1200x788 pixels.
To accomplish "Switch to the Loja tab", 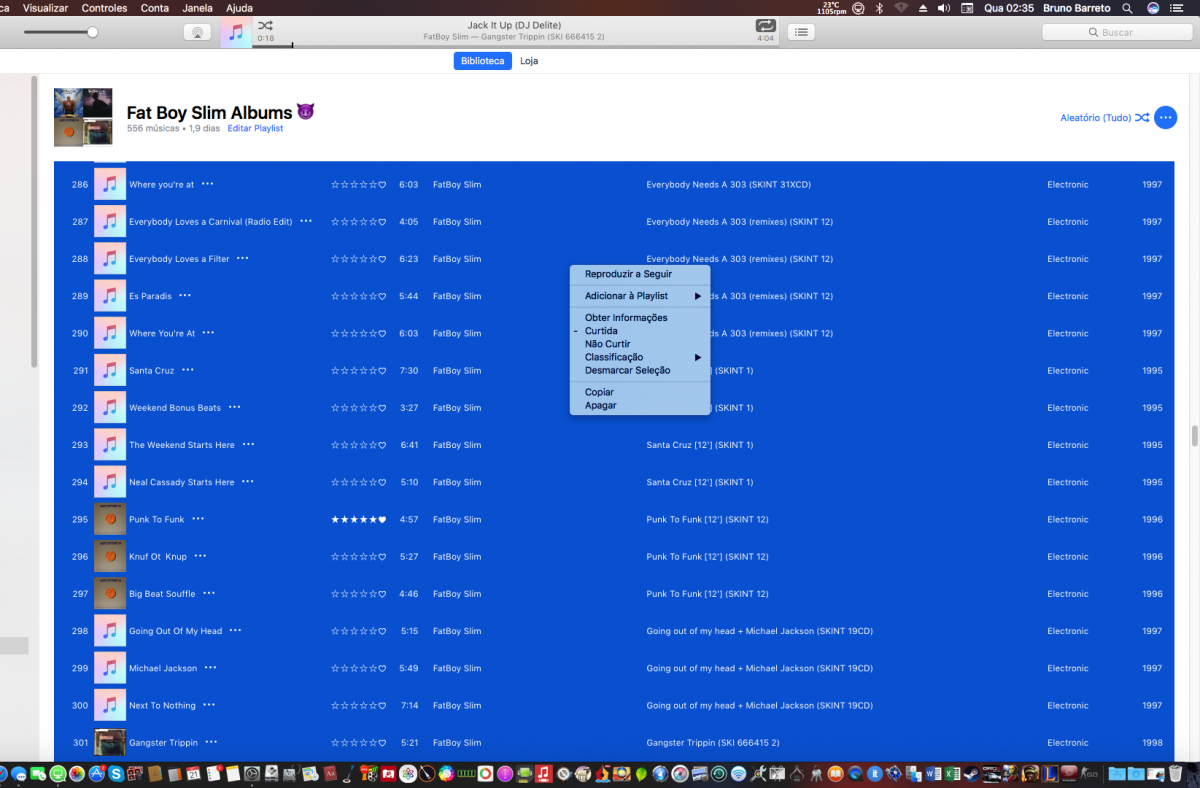I will click(x=530, y=61).
